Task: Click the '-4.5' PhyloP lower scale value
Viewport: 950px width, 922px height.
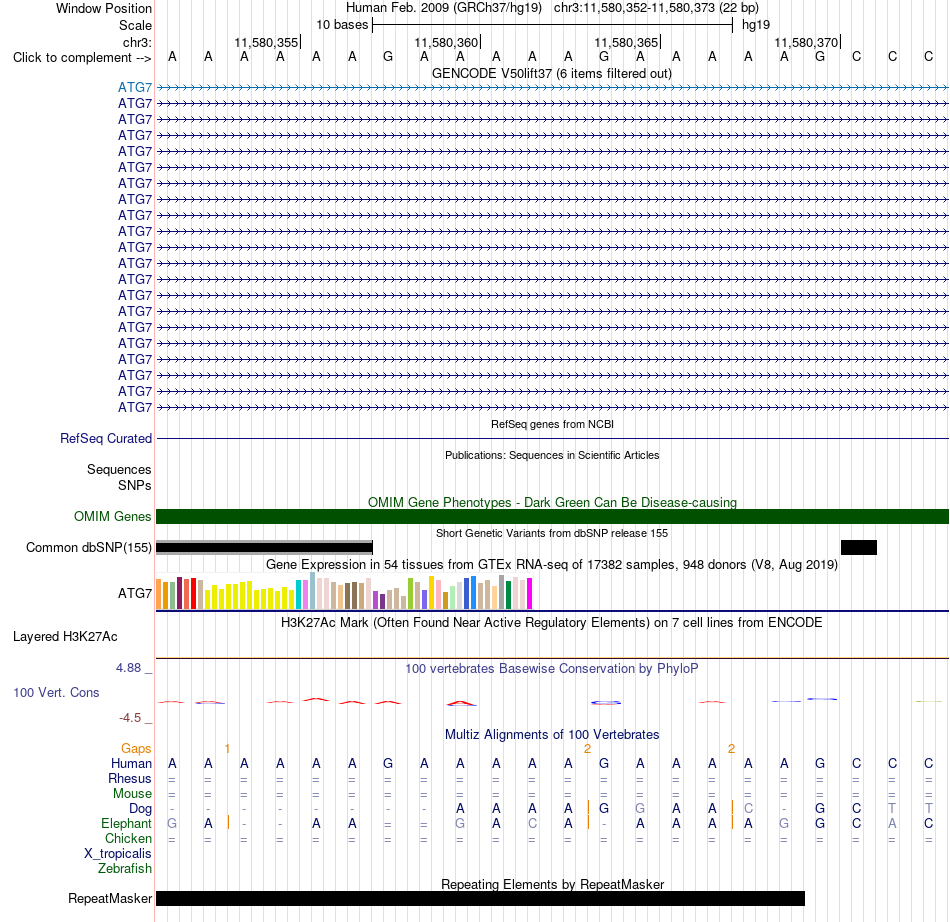Action: coord(130,718)
